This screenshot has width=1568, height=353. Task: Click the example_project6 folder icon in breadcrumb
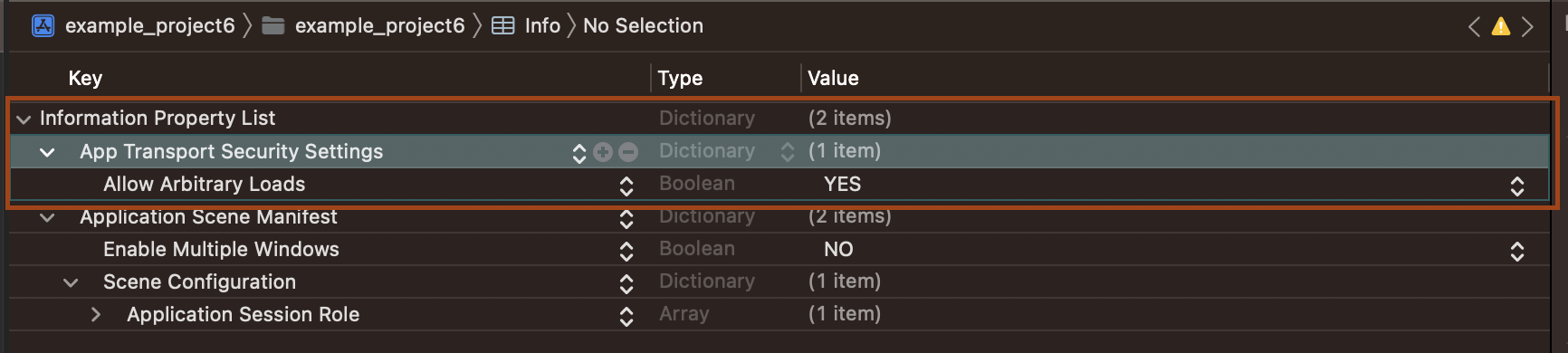click(x=273, y=25)
